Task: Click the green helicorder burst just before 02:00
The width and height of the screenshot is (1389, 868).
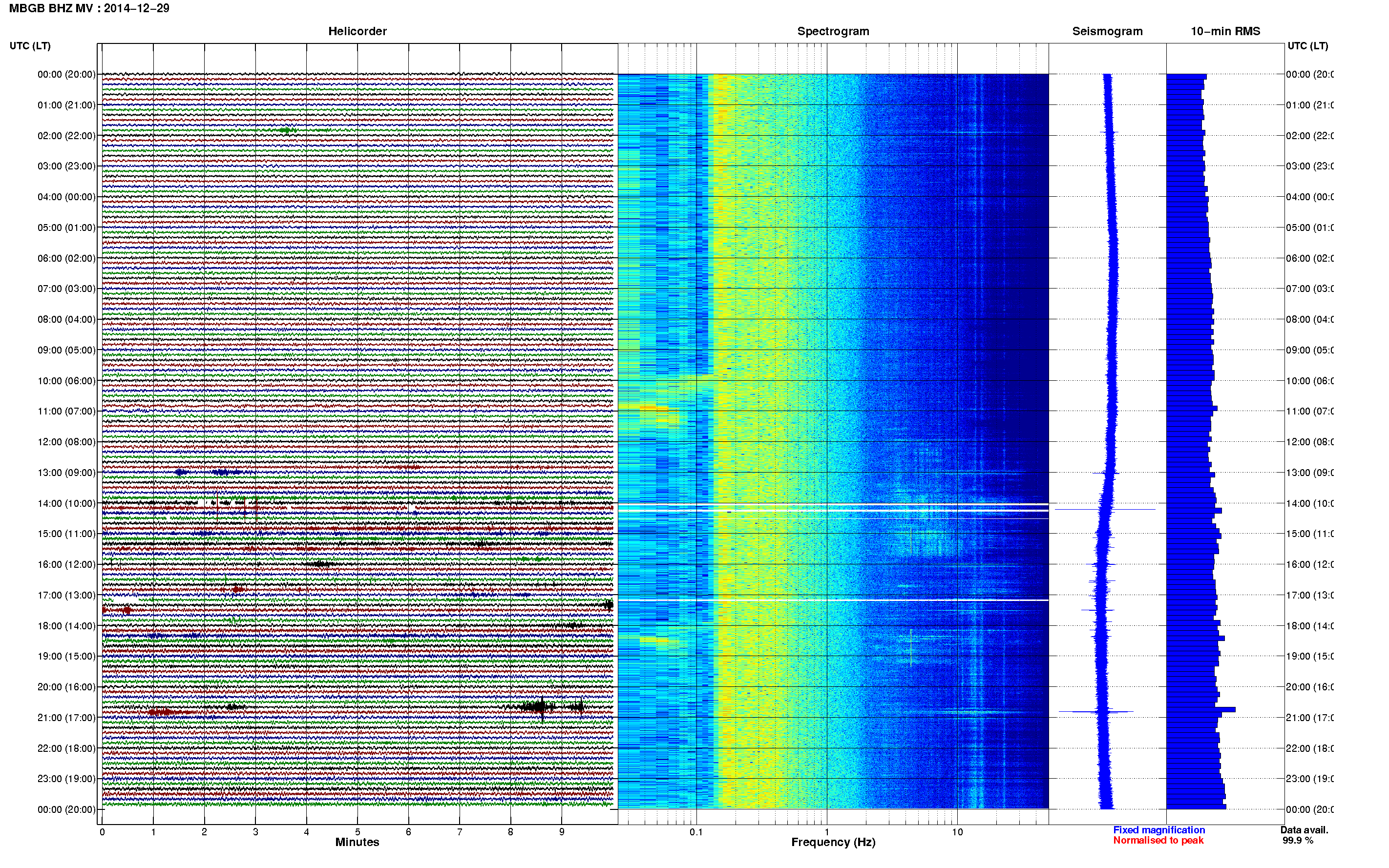Action: tap(287, 130)
